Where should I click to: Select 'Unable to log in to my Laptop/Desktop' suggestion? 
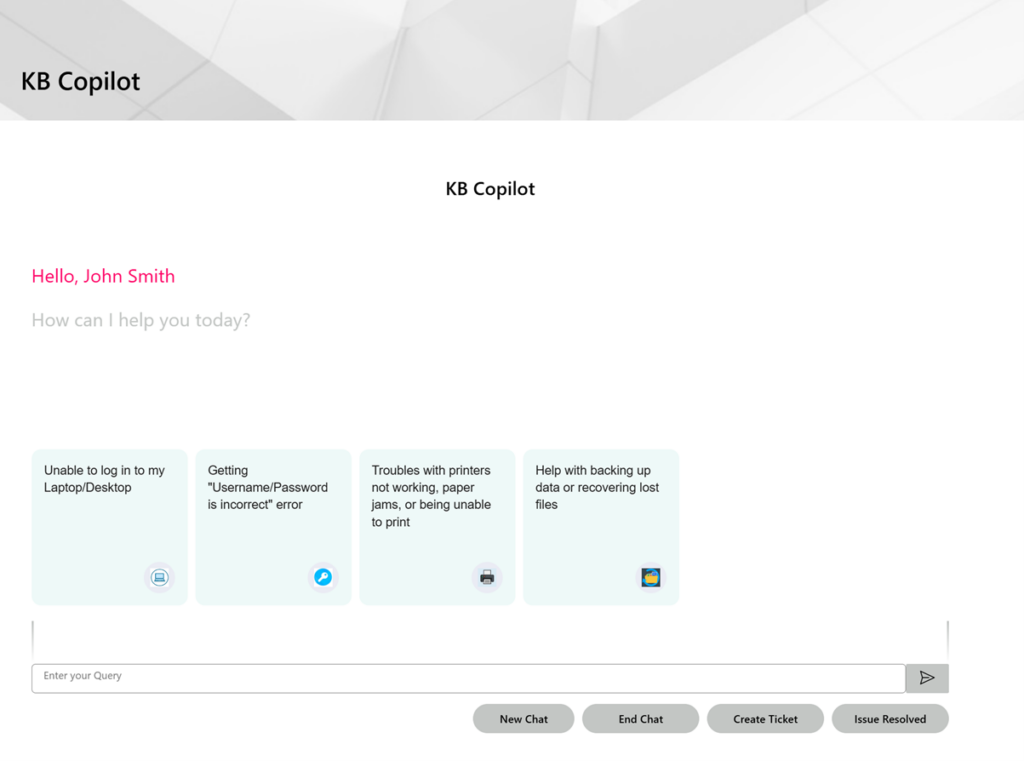(110, 527)
